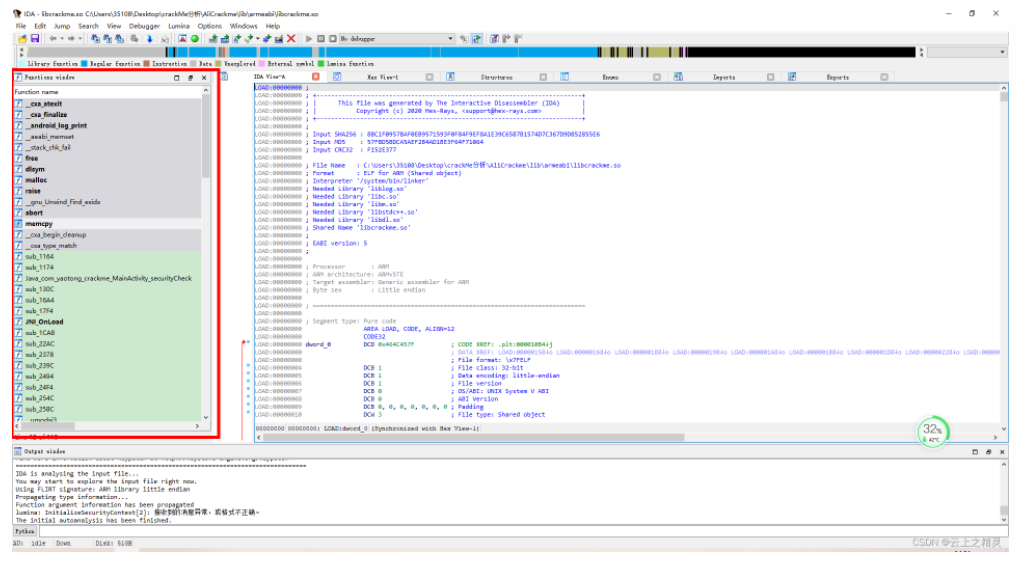Click the Imports tab icon

[678, 77]
